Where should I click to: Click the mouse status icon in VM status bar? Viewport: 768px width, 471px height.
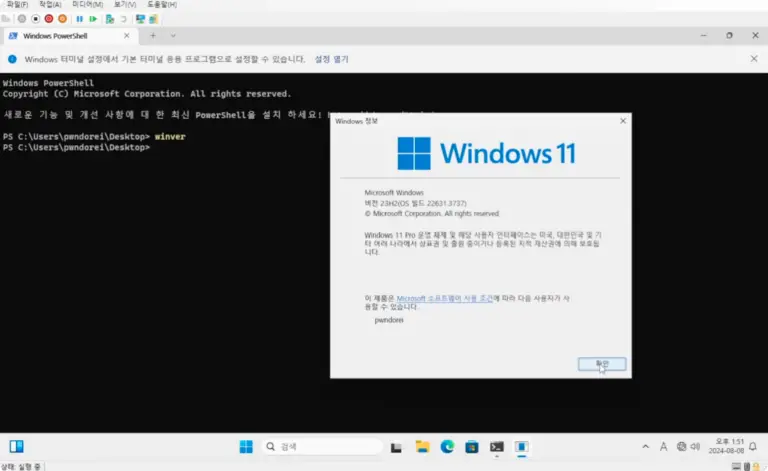(746, 467)
